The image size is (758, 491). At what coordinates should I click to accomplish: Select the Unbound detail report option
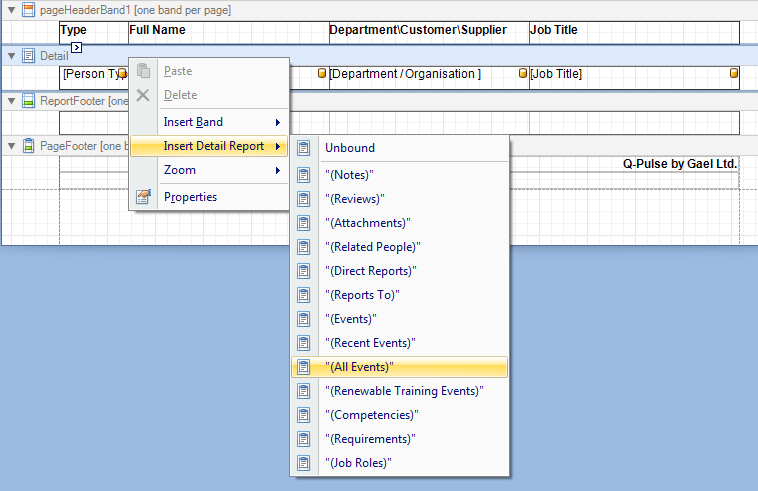pyautogui.click(x=400, y=148)
